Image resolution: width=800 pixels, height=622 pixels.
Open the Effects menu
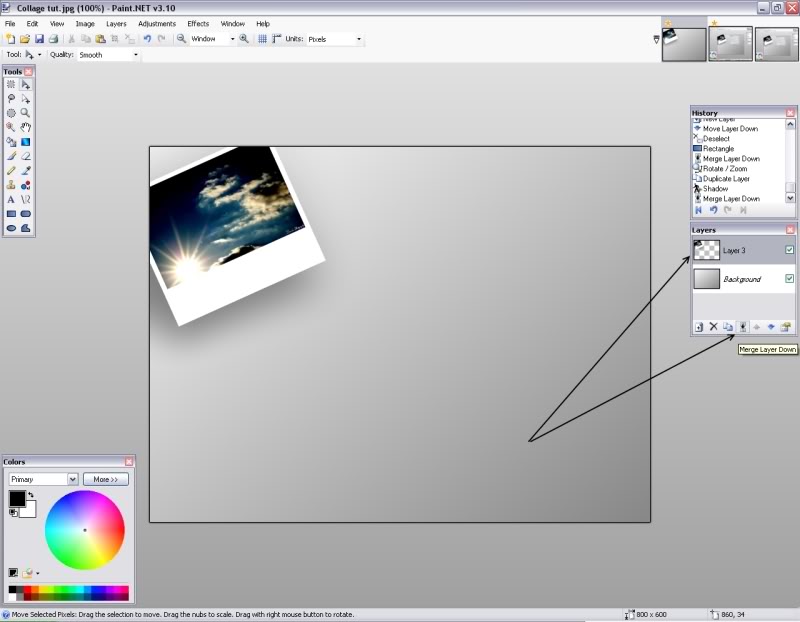point(198,23)
